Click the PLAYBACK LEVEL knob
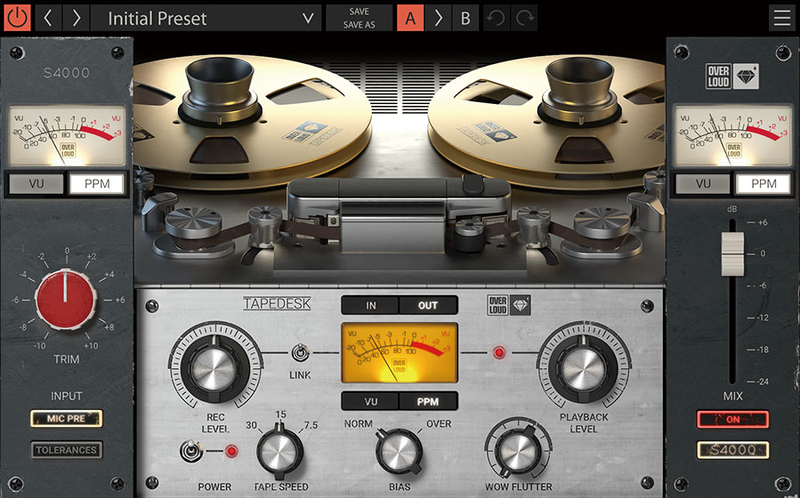This screenshot has width=800, height=498. (584, 368)
